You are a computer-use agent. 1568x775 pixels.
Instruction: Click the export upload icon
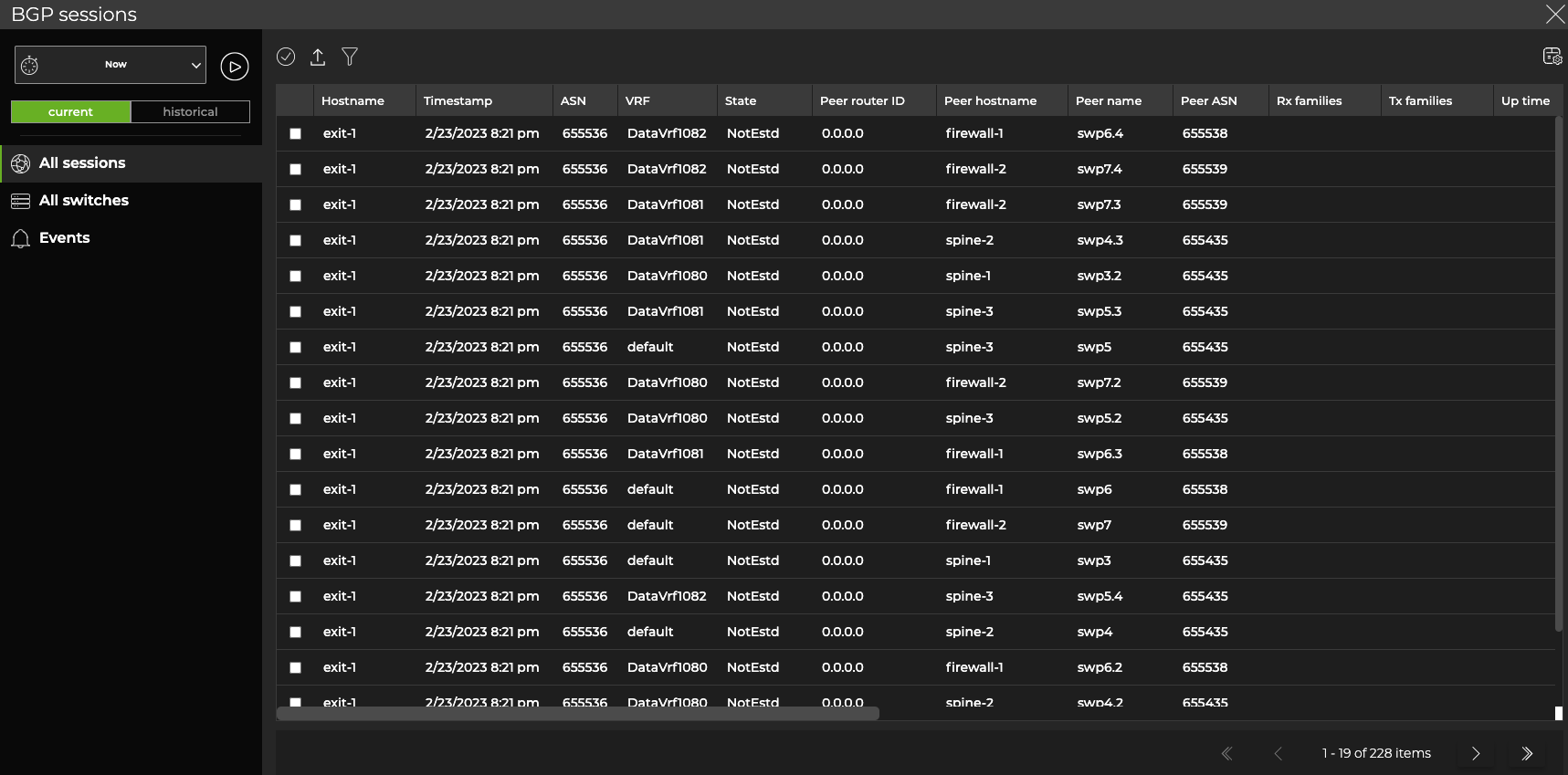pos(318,57)
